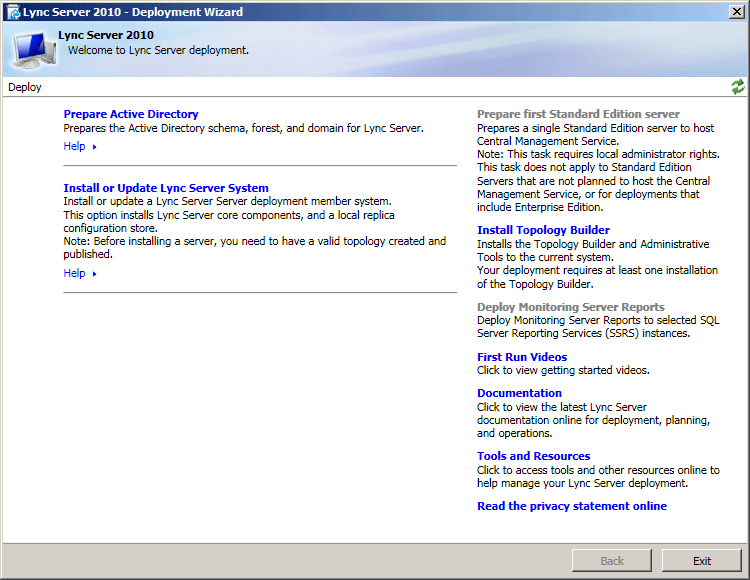Click the Deployment Wizard title bar icon
Image resolution: width=750 pixels, height=580 pixels.
14,12
